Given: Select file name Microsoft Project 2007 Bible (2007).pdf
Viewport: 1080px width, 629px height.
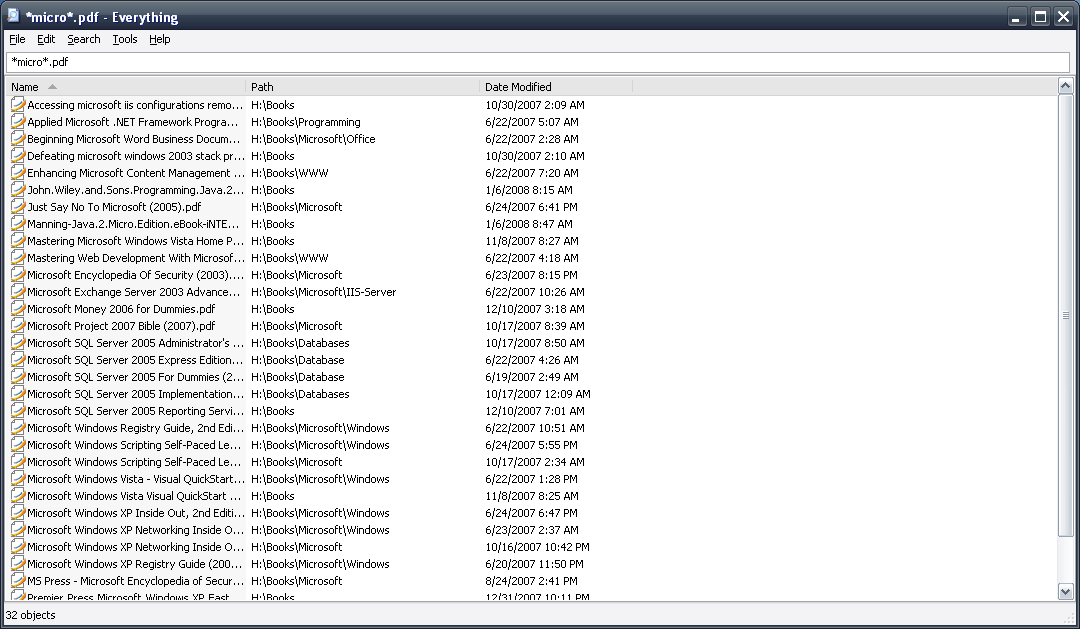Looking at the screenshot, I should (x=121, y=326).
